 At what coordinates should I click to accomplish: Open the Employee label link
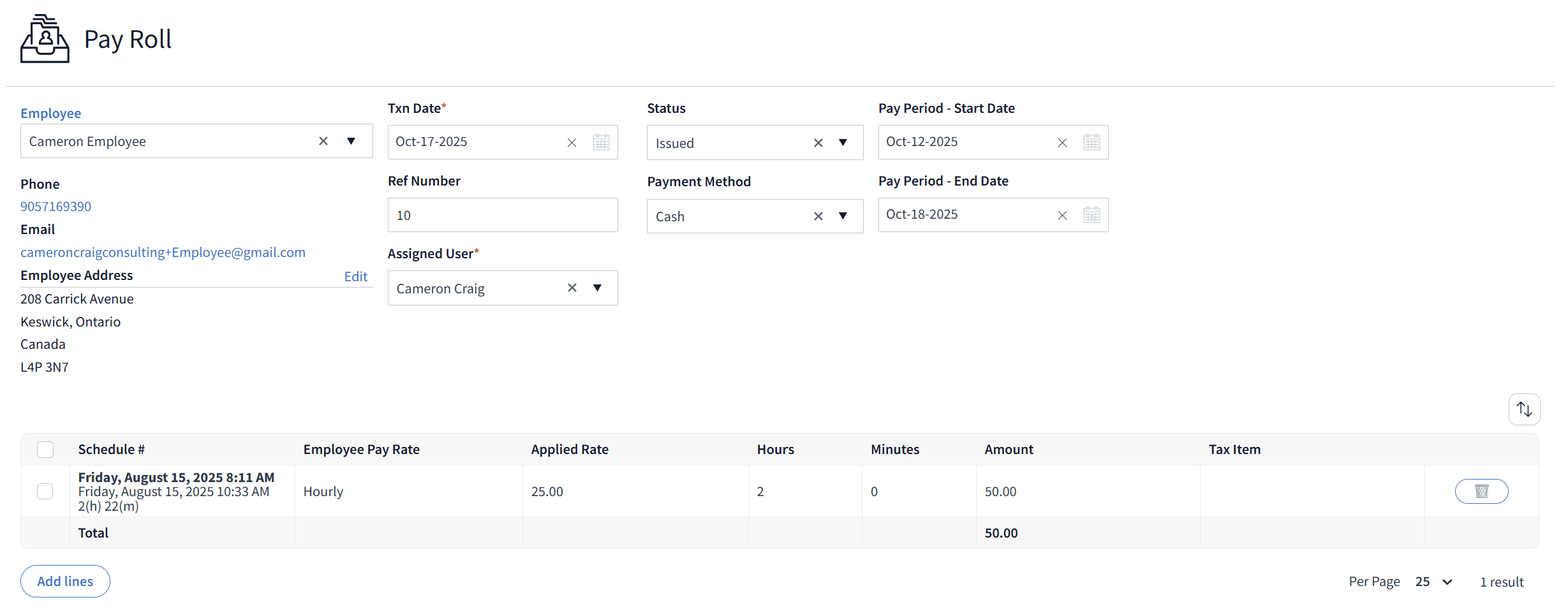tap(51, 113)
